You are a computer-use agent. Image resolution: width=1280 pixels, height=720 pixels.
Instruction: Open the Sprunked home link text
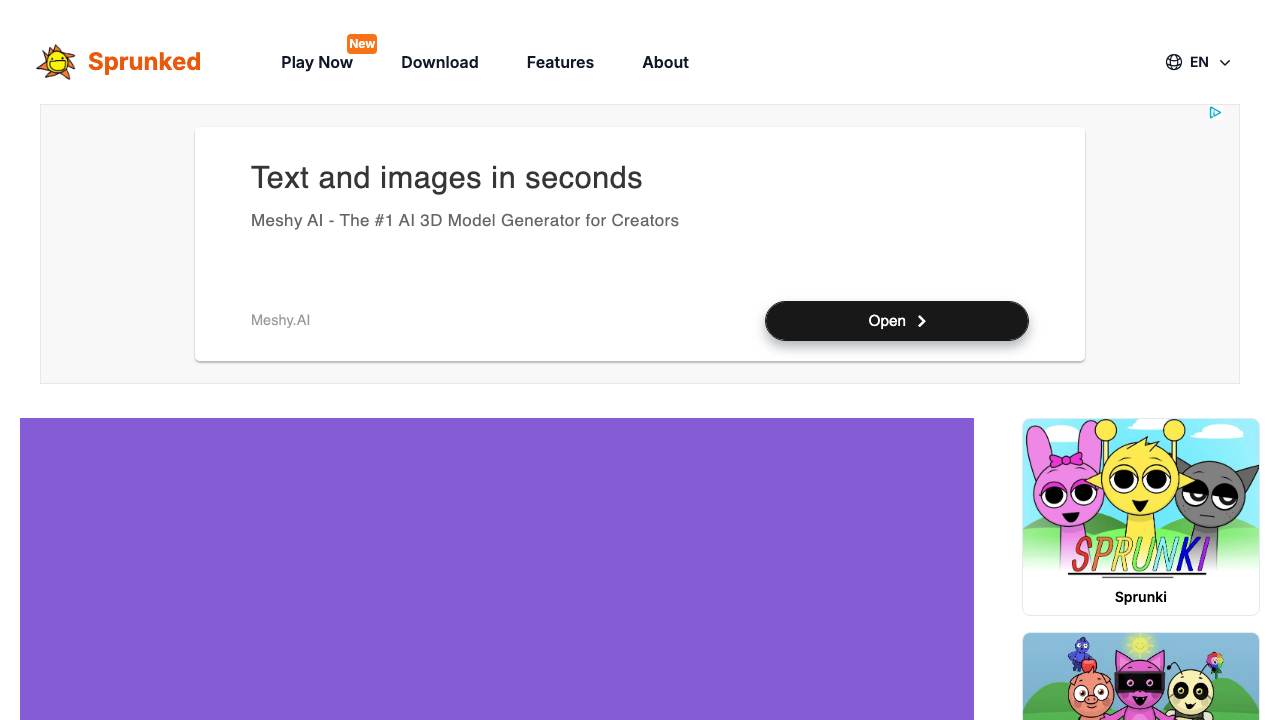coord(144,62)
